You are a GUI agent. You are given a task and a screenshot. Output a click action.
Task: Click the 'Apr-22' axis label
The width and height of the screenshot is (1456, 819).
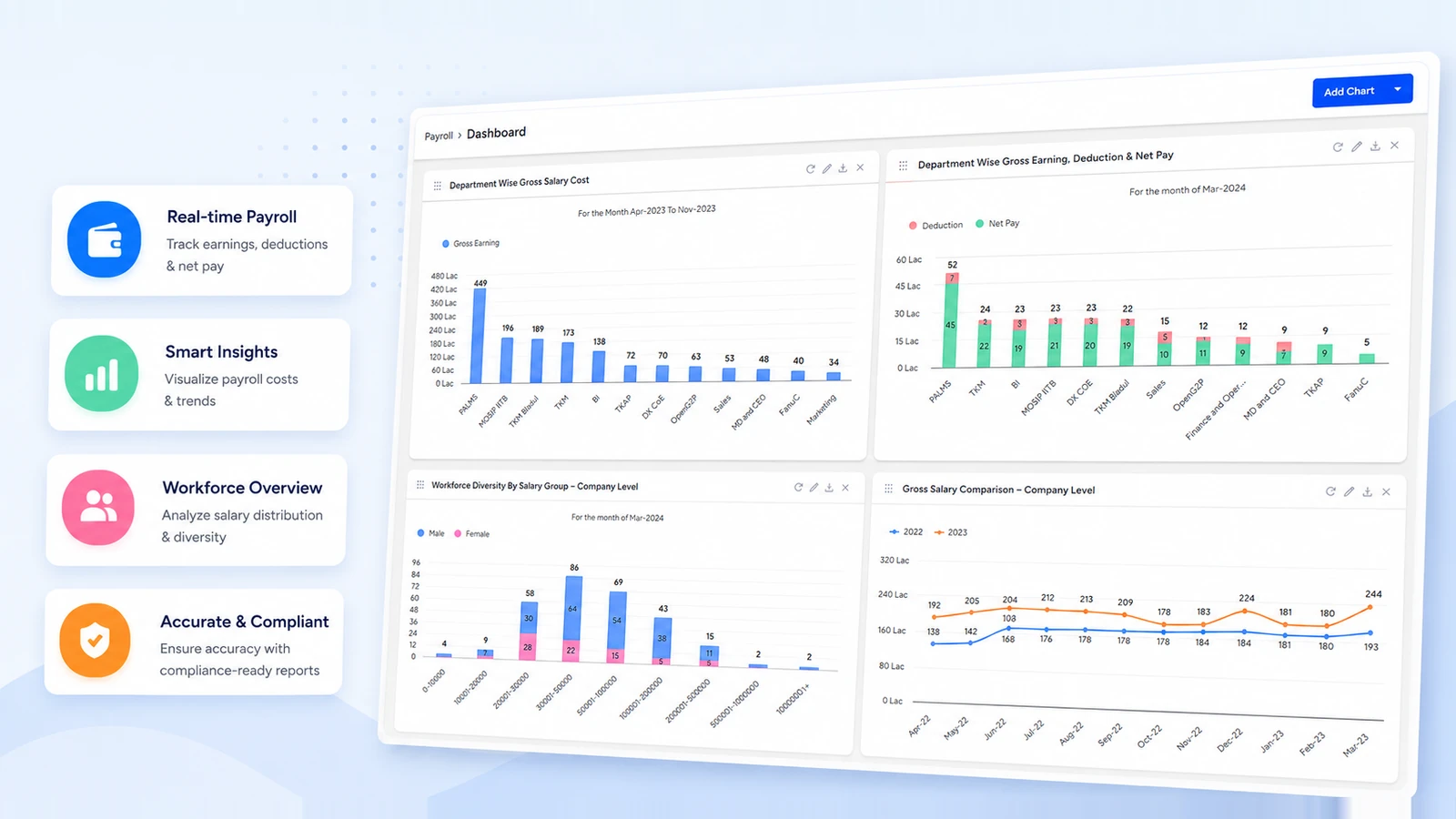pyautogui.click(x=920, y=725)
